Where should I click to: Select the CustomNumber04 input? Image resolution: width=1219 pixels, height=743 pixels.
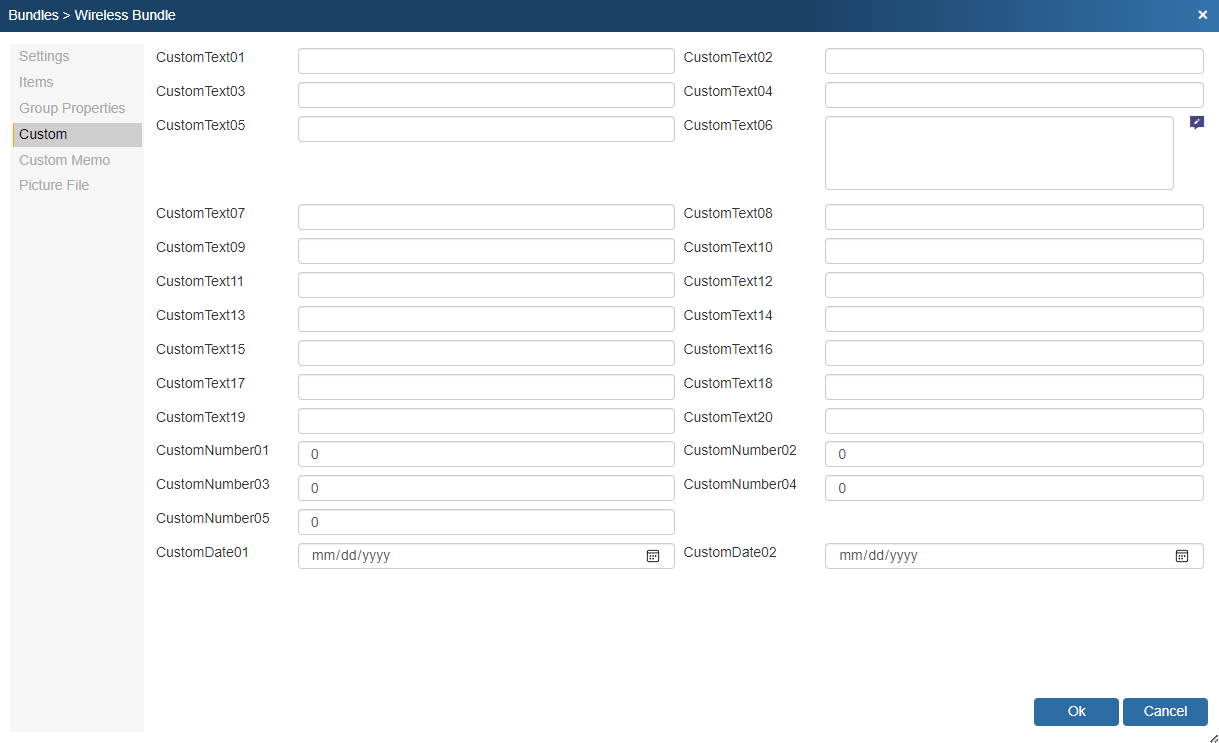pos(1014,488)
